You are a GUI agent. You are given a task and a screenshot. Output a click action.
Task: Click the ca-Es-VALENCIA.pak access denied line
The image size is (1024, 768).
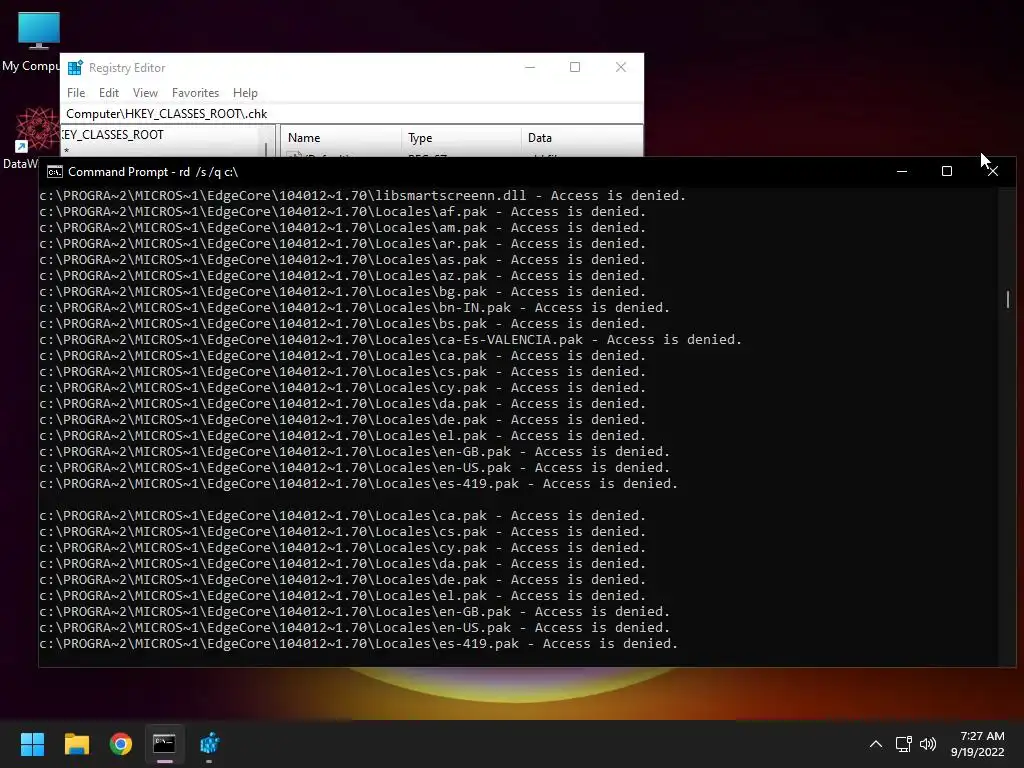pyautogui.click(x=391, y=340)
